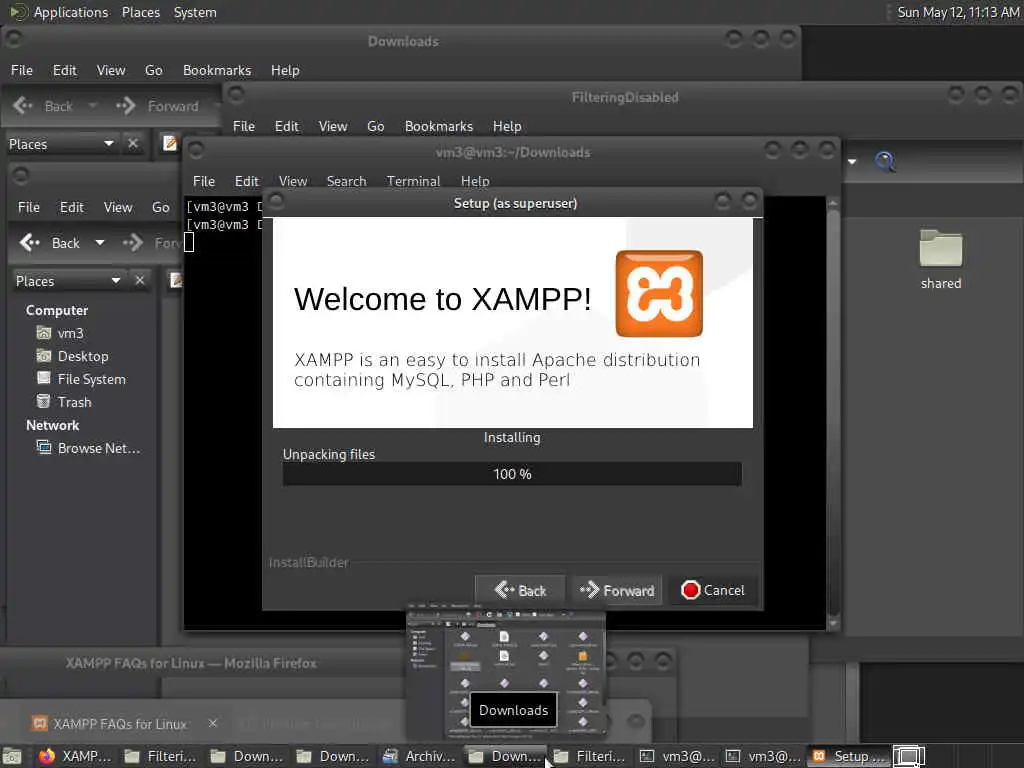1024x768 pixels.
Task: Open Go menu in FilteringDisabled window
Action: pos(376,127)
